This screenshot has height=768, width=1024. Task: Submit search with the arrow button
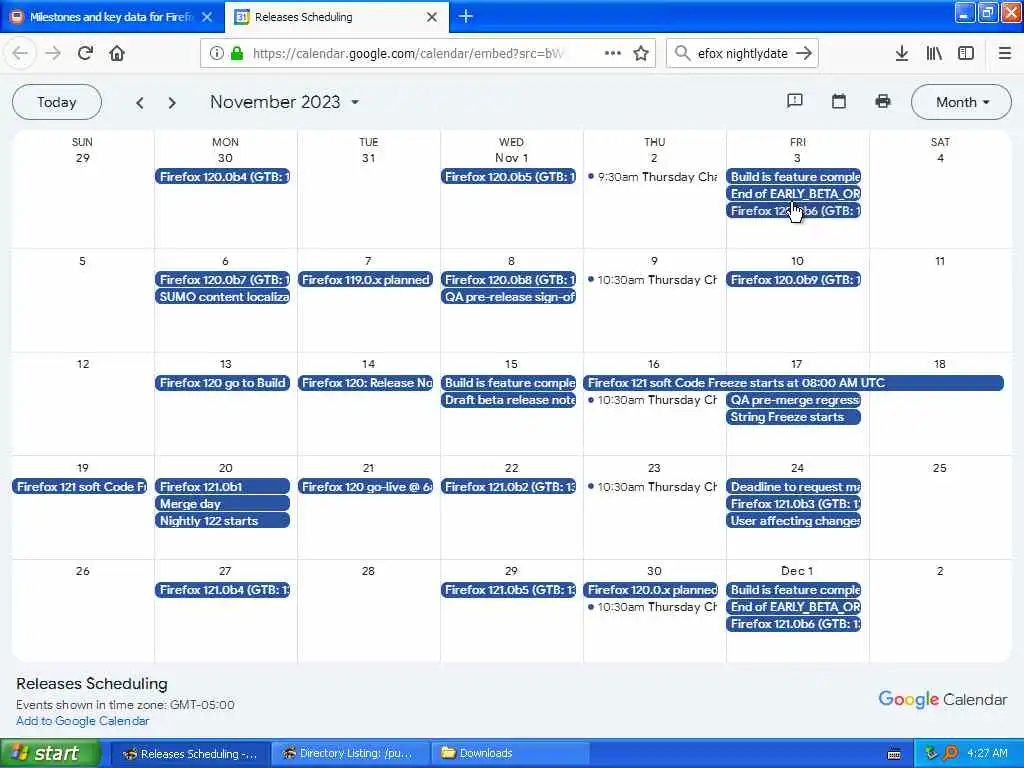point(804,54)
